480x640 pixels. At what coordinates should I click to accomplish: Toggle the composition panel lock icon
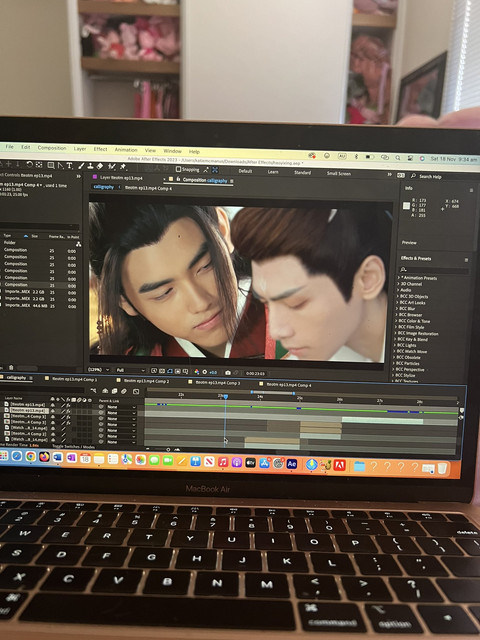coord(178,179)
